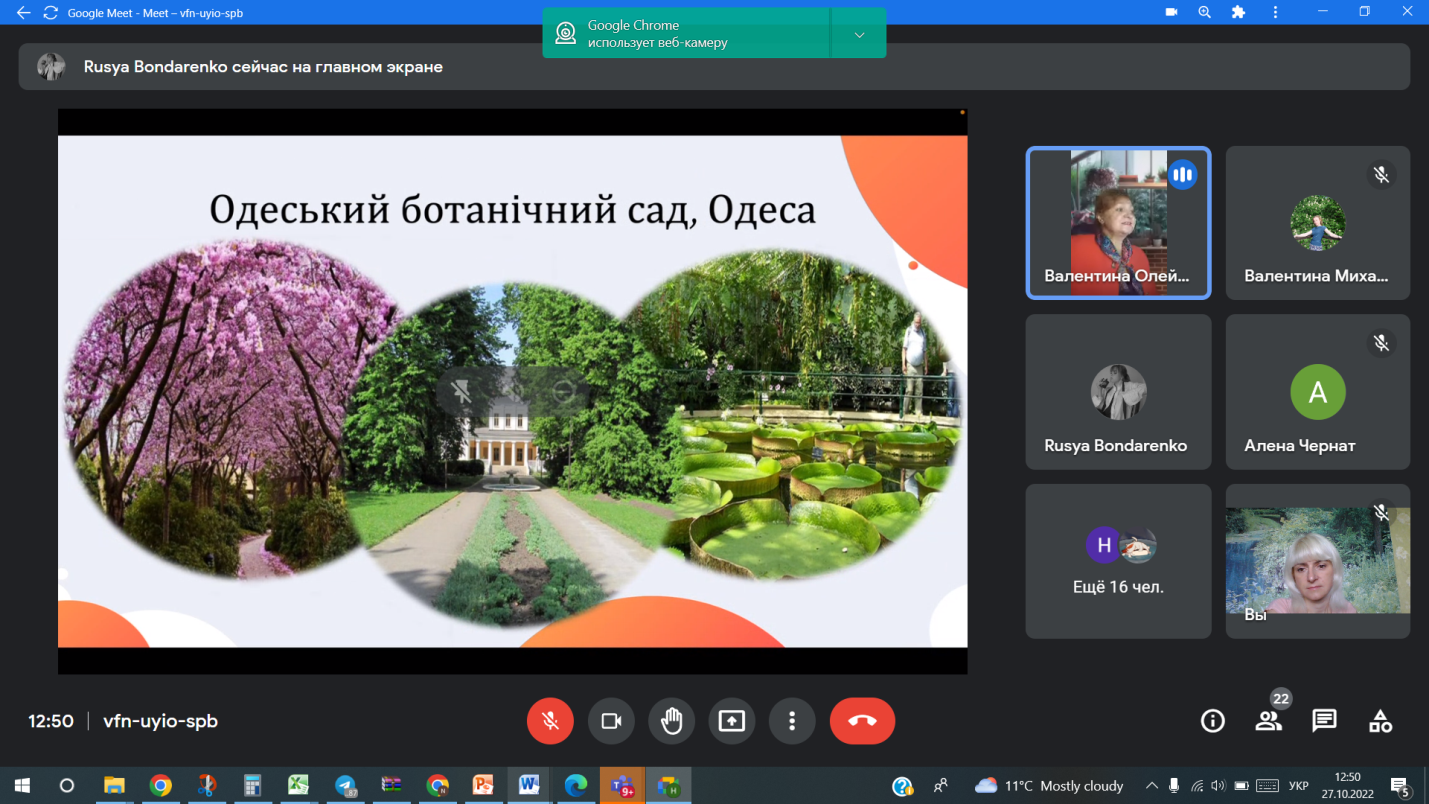Screen dimensions: 1429x804
Task: Select the Валентина Олей video tile
Action: [x=1118, y=223]
